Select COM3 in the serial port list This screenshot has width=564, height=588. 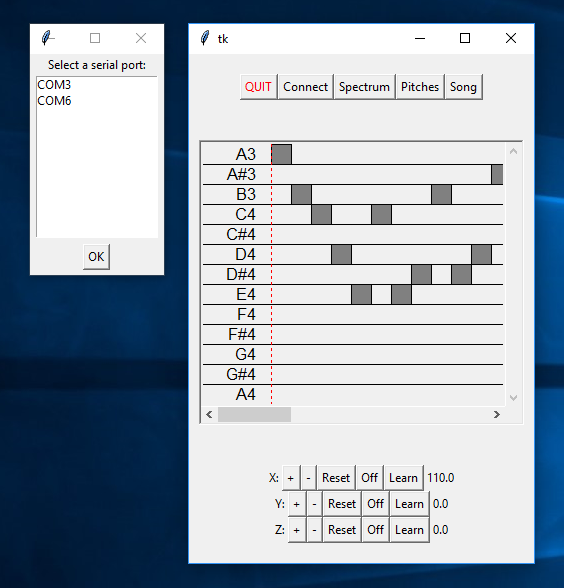97,85
